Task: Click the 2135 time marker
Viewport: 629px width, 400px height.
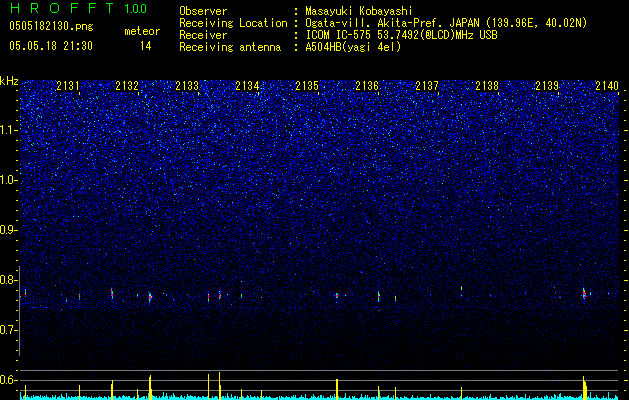Action: coord(307,85)
